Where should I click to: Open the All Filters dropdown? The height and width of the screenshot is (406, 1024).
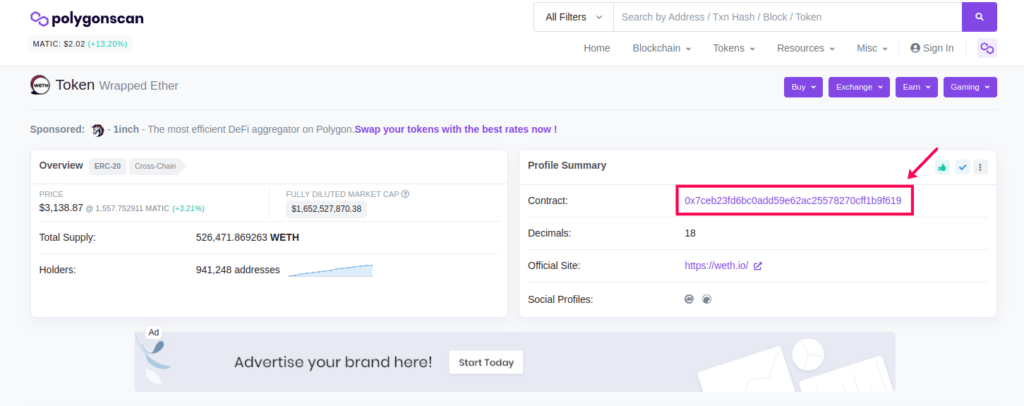click(573, 17)
